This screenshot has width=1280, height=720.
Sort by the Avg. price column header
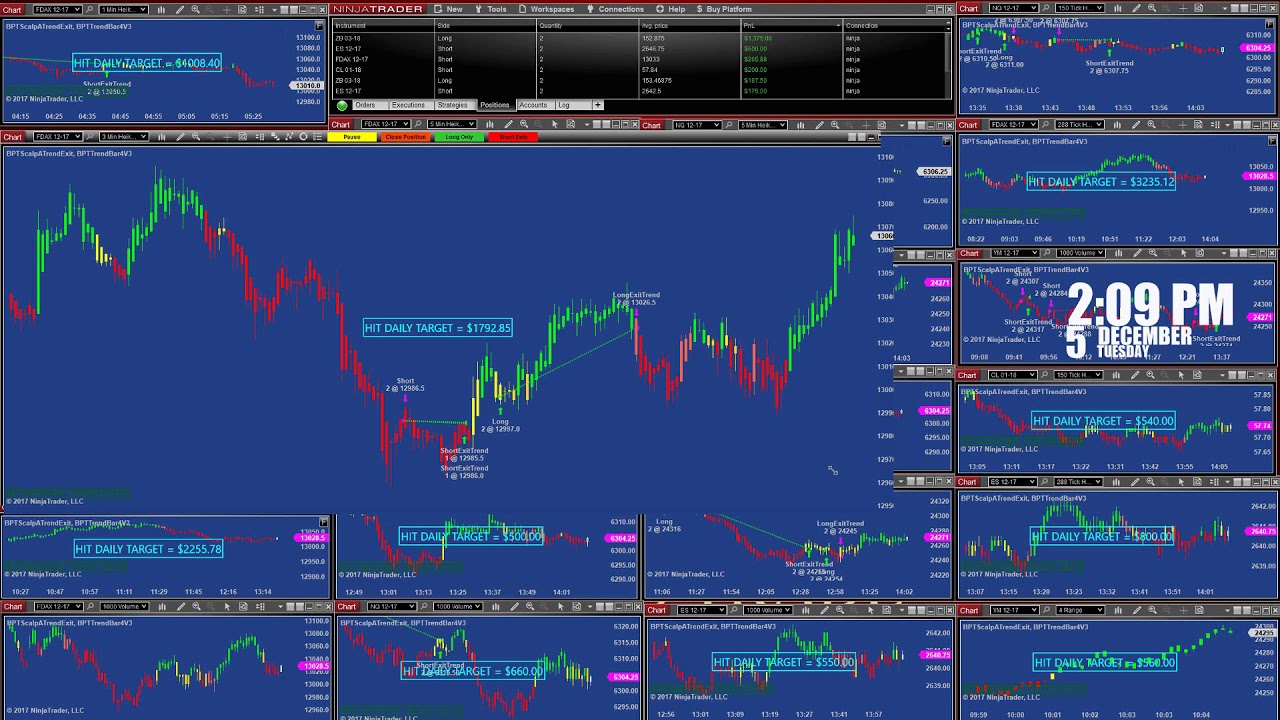688,26
